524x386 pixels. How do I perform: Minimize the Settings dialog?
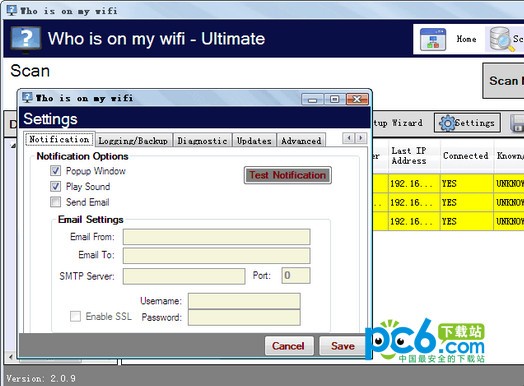[x=312, y=99]
